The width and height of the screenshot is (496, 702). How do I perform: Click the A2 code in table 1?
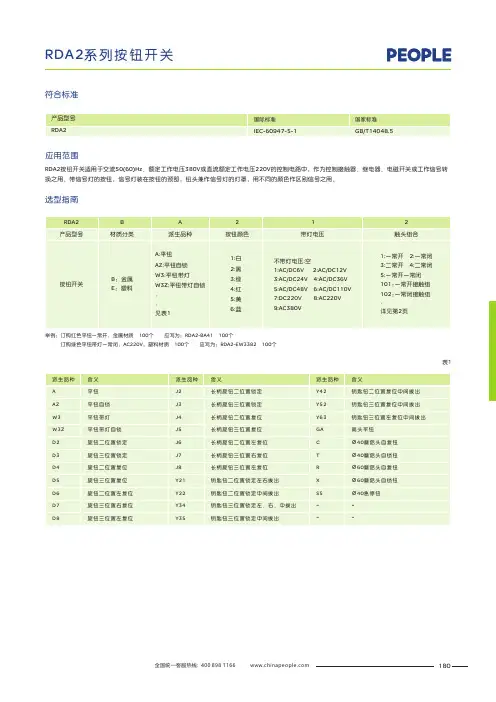[x=56, y=404]
